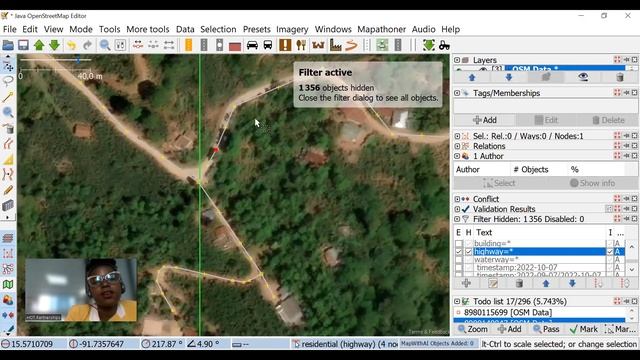Collapse the Conflict panel
This screenshot has width=640, height=360.
tap(457, 199)
